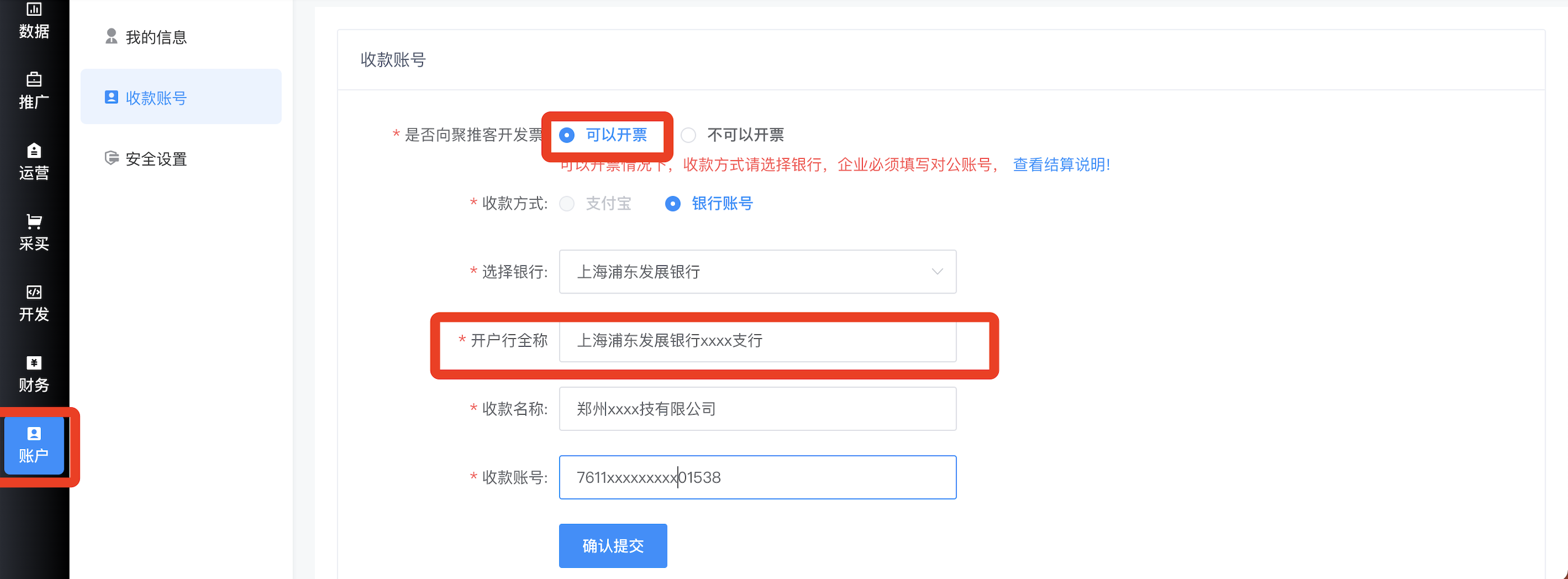Select the 银行账号 radio option
Viewport: 1568px width, 579px height.
coord(672,204)
